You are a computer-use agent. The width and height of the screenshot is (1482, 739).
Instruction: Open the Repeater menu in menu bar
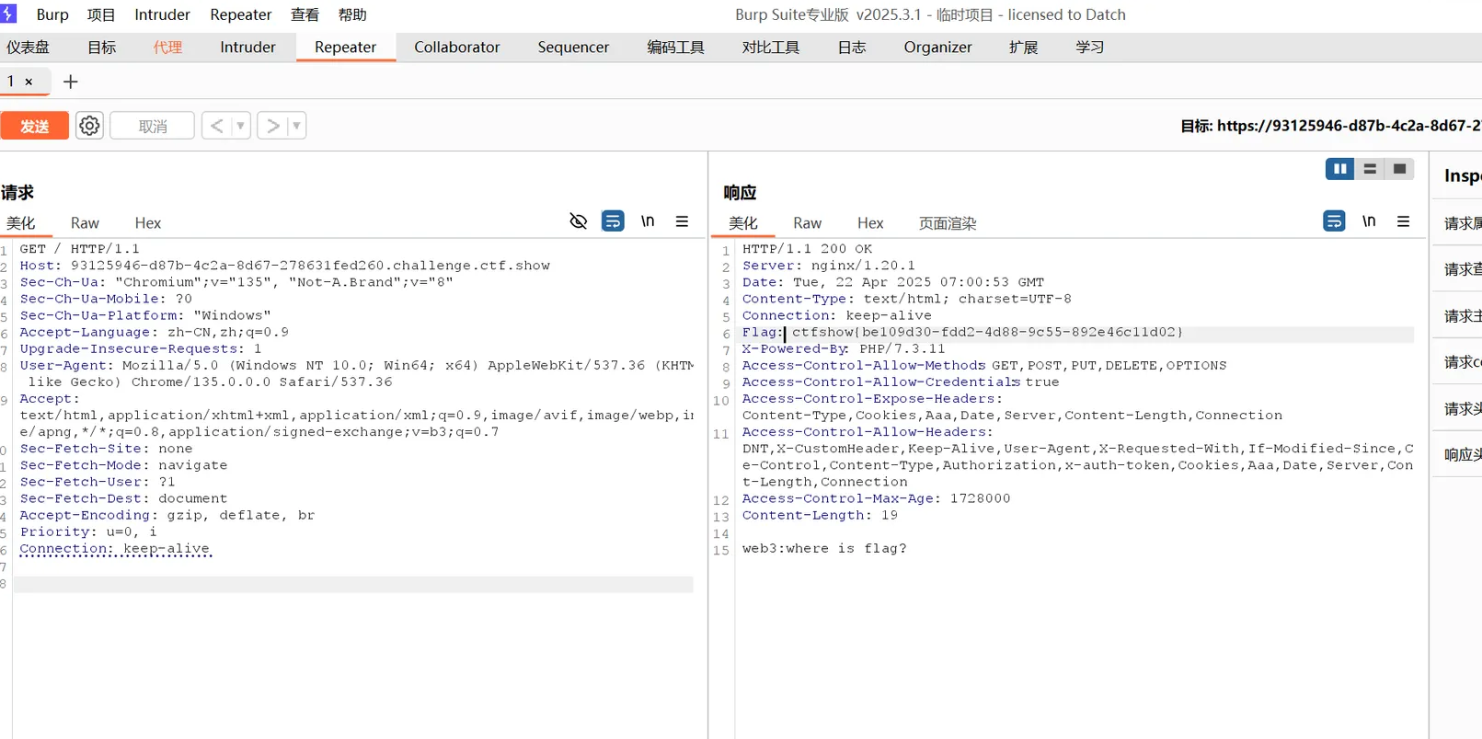tap(241, 15)
